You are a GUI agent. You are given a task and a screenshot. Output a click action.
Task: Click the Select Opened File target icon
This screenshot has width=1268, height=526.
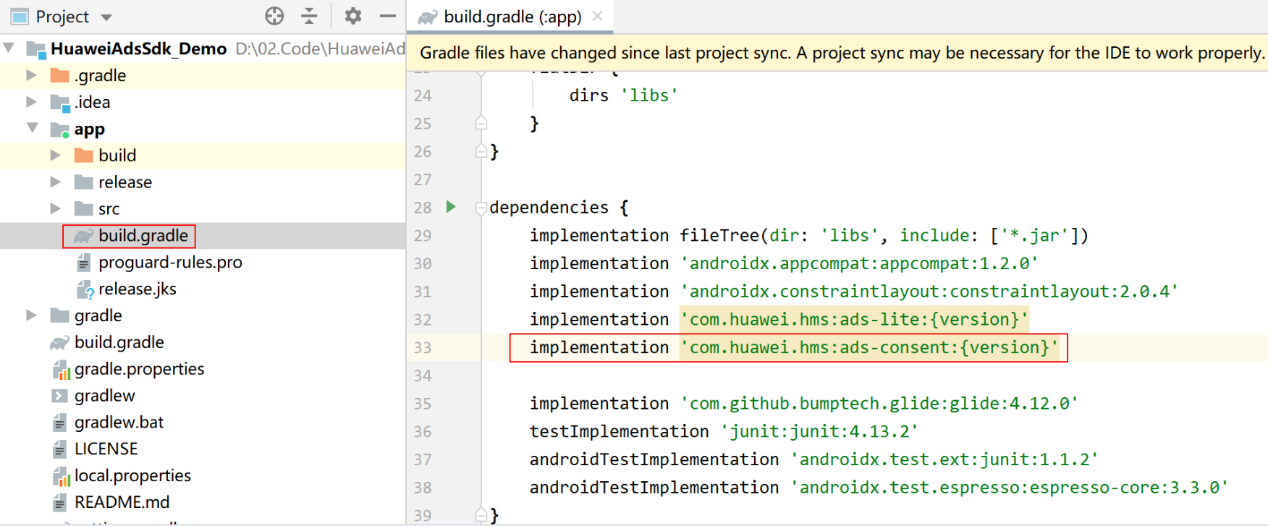(274, 16)
